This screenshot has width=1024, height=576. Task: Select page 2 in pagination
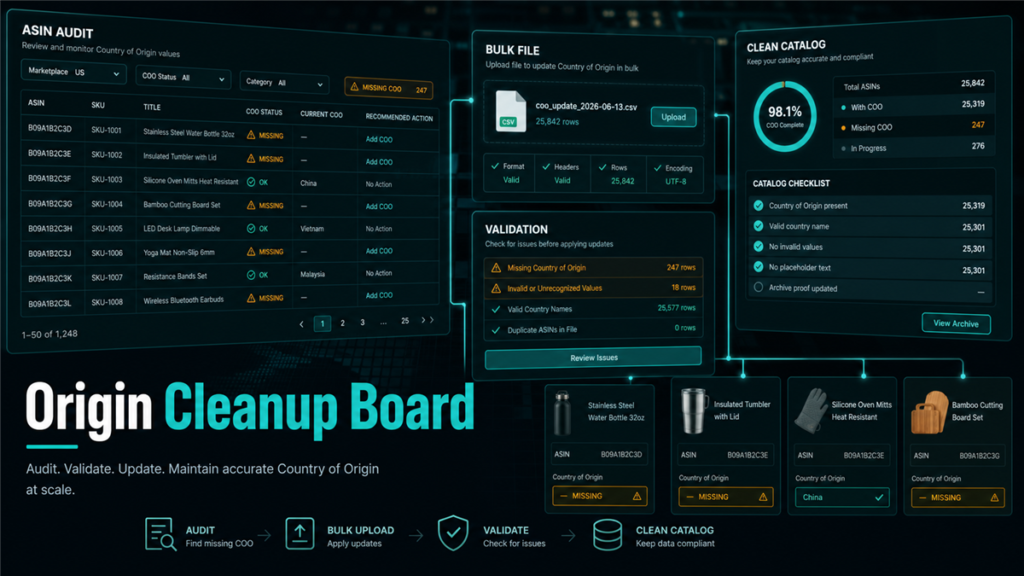pos(342,323)
